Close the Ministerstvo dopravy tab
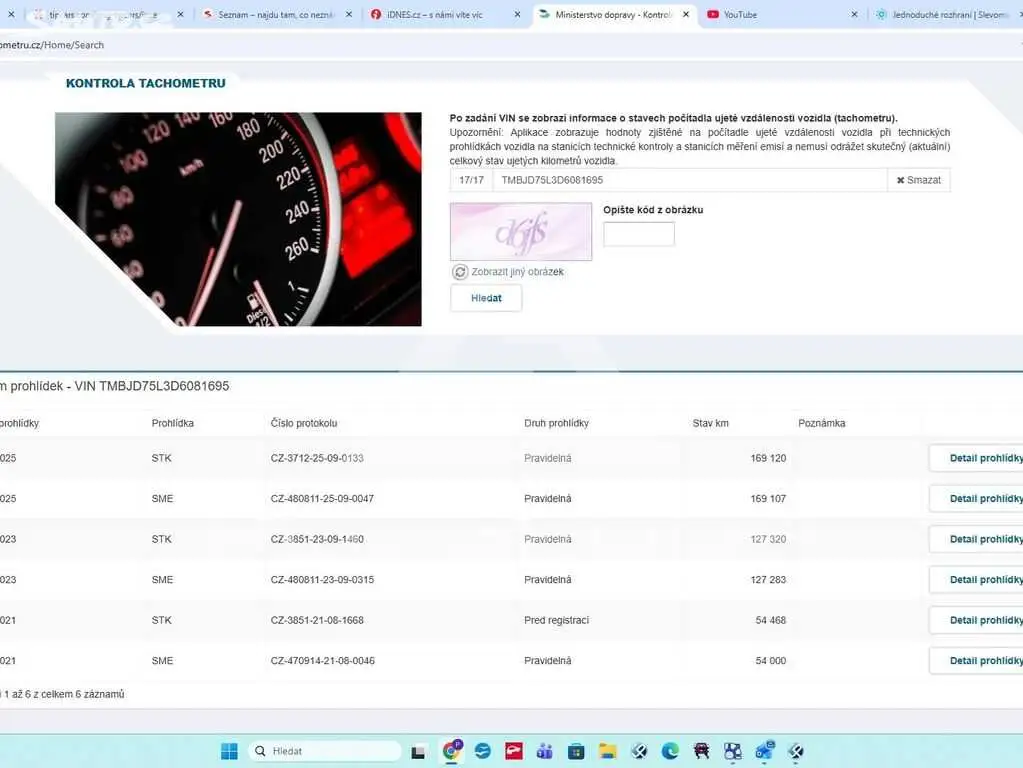The height and width of the screenshot is (768, 1023). pos(686,14)
